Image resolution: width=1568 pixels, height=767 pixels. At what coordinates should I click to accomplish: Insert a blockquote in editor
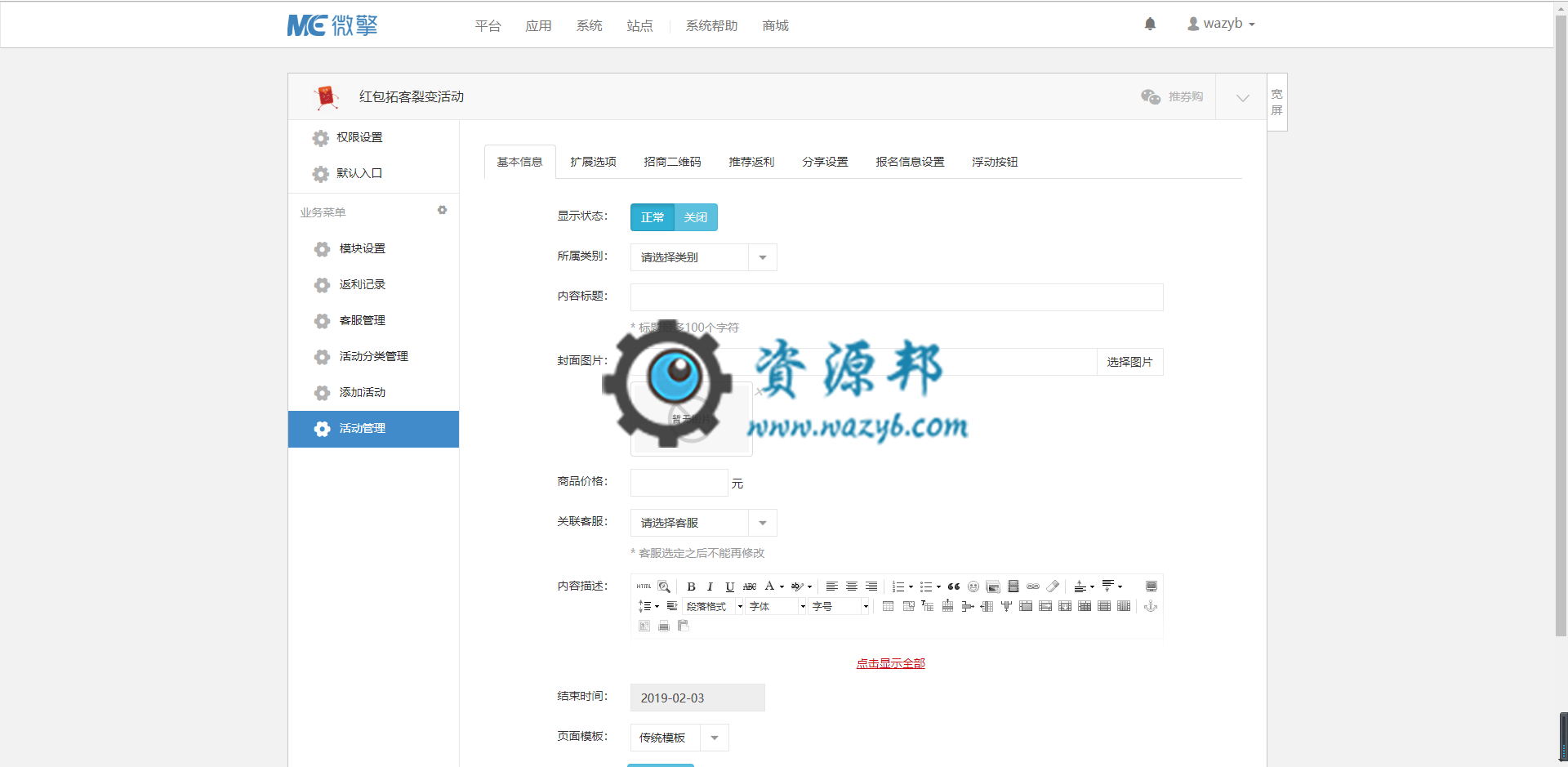(x=954, y=586)
